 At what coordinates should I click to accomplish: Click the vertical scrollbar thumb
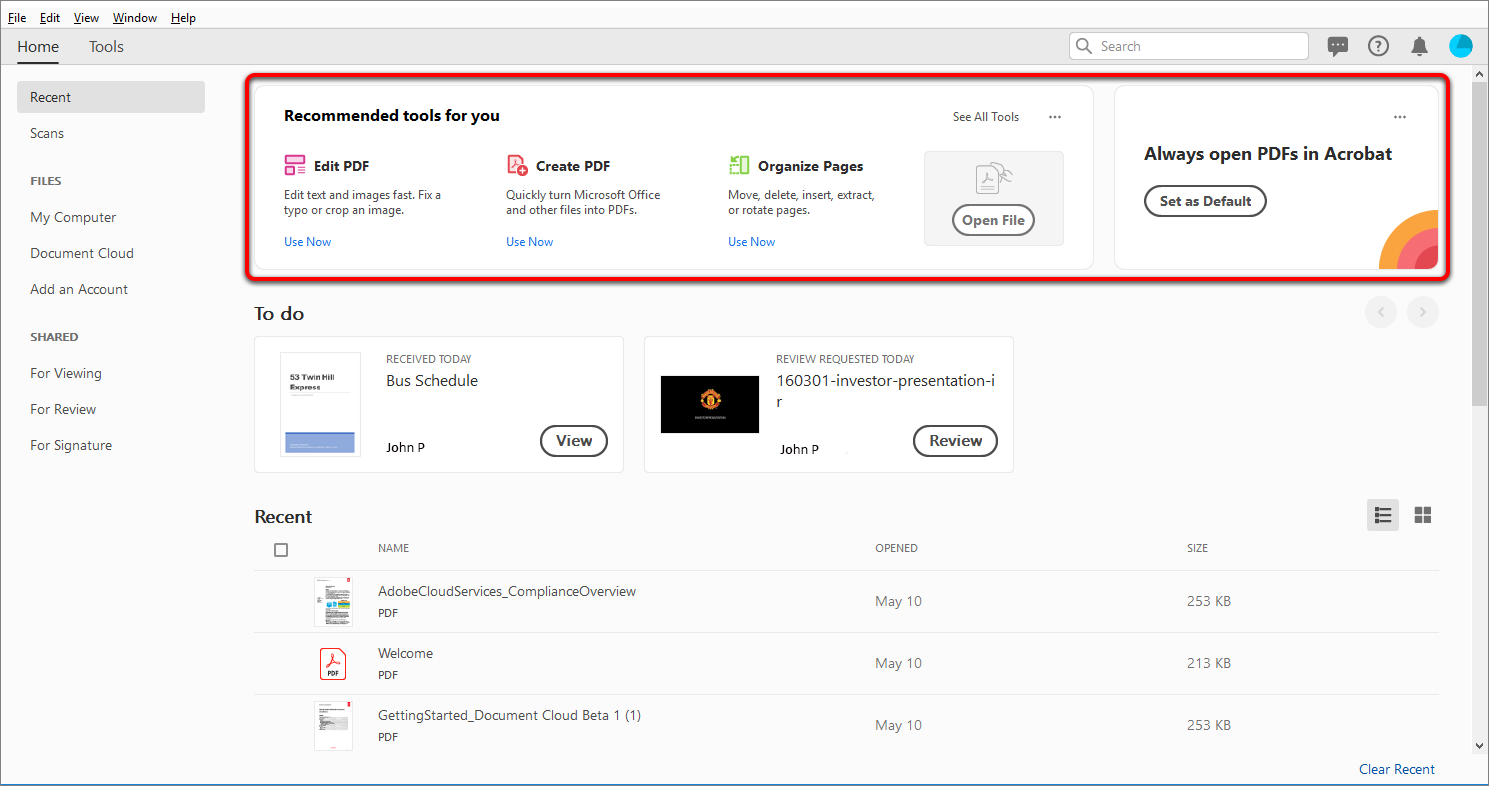click(1480, 244)
